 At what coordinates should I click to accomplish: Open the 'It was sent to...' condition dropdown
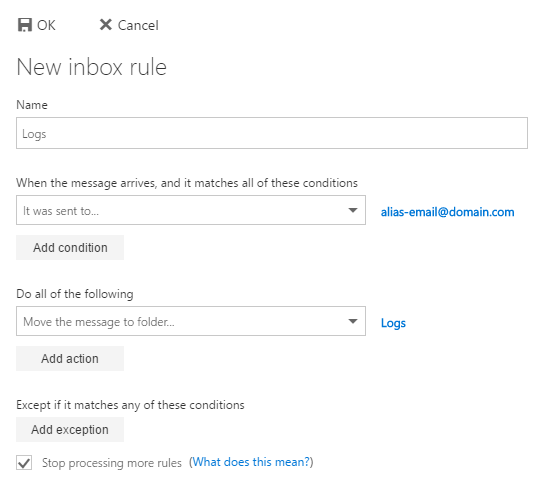click(191, 210)
